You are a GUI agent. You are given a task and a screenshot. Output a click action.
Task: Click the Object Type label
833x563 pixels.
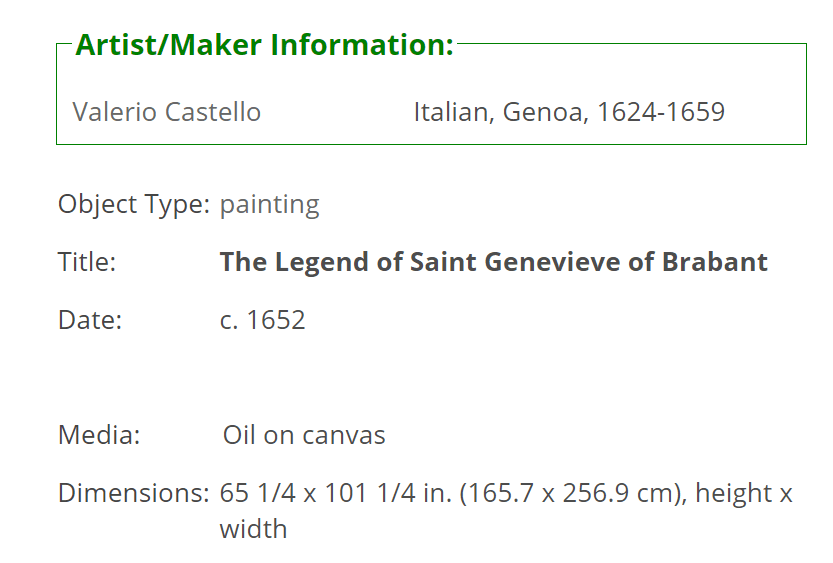click(x=134, y=205)
